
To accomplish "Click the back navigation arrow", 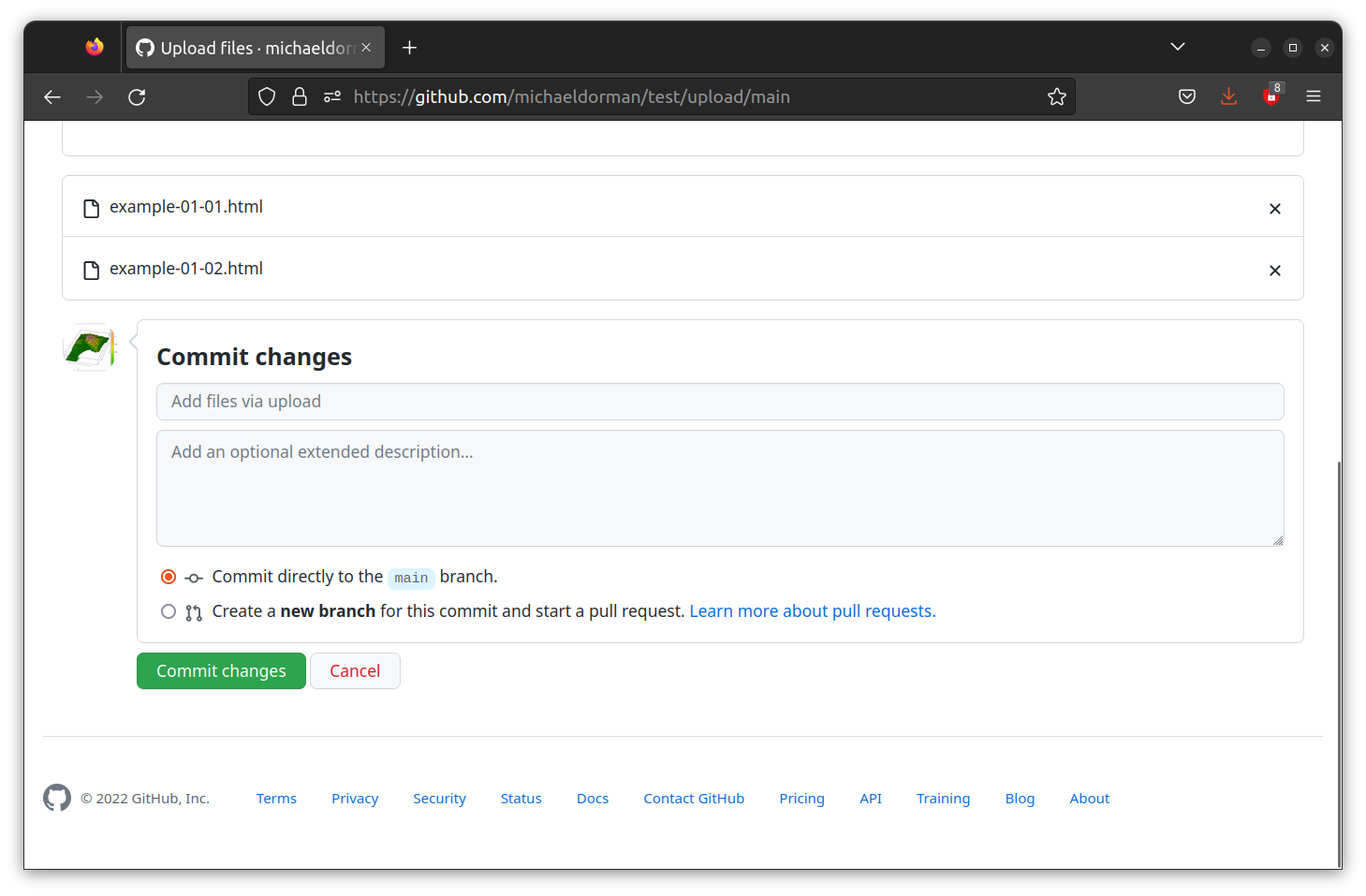I will point(51,96).
